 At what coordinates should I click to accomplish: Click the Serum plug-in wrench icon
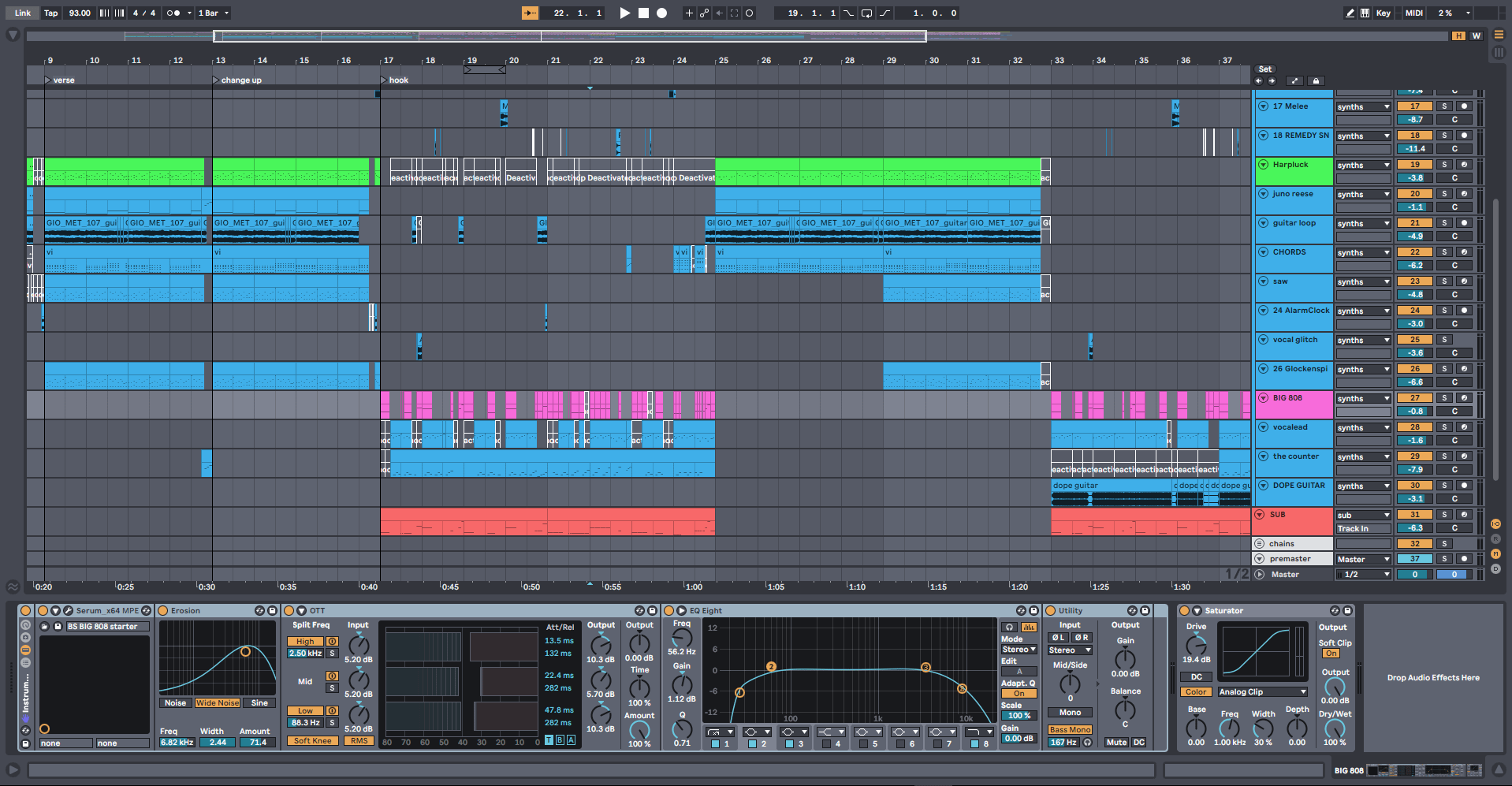tap(69, 611)
